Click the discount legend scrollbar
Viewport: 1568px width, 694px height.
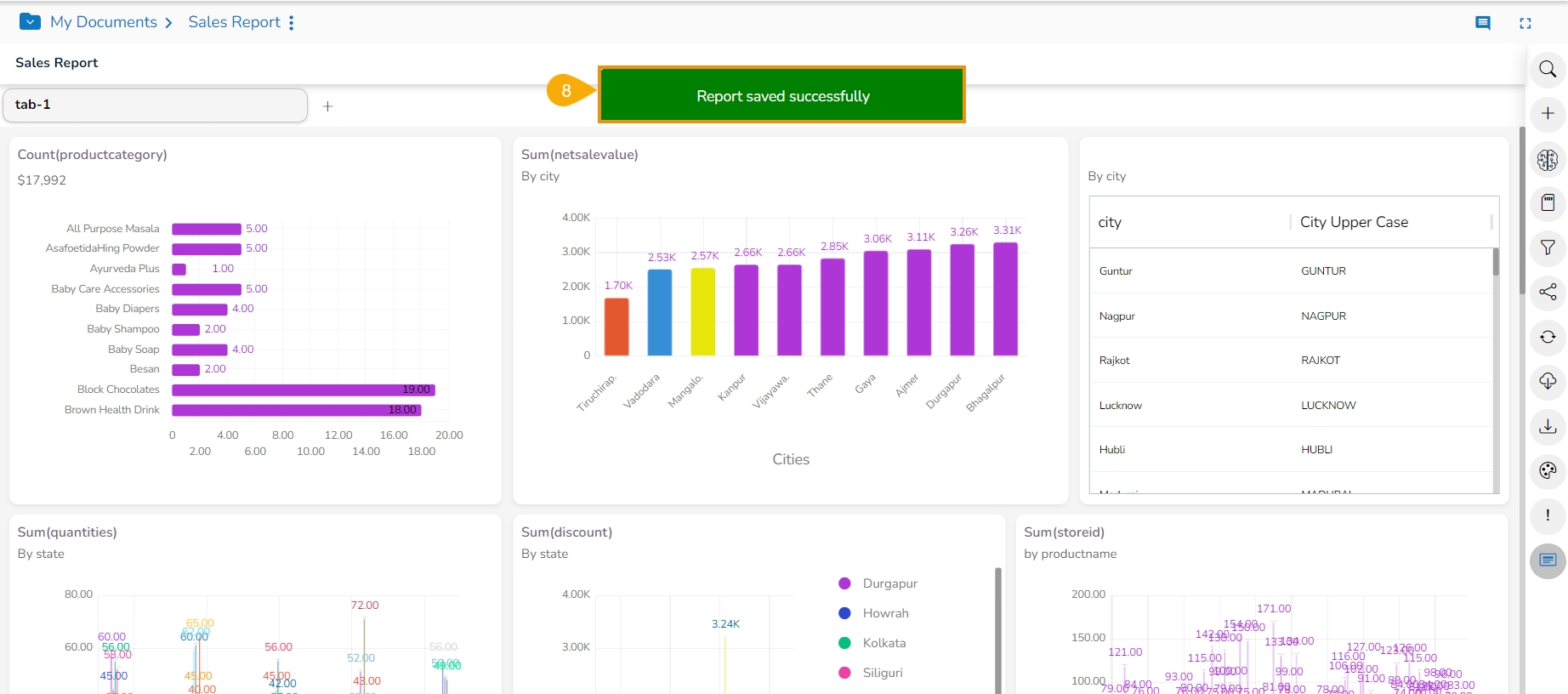coord(997,630)
